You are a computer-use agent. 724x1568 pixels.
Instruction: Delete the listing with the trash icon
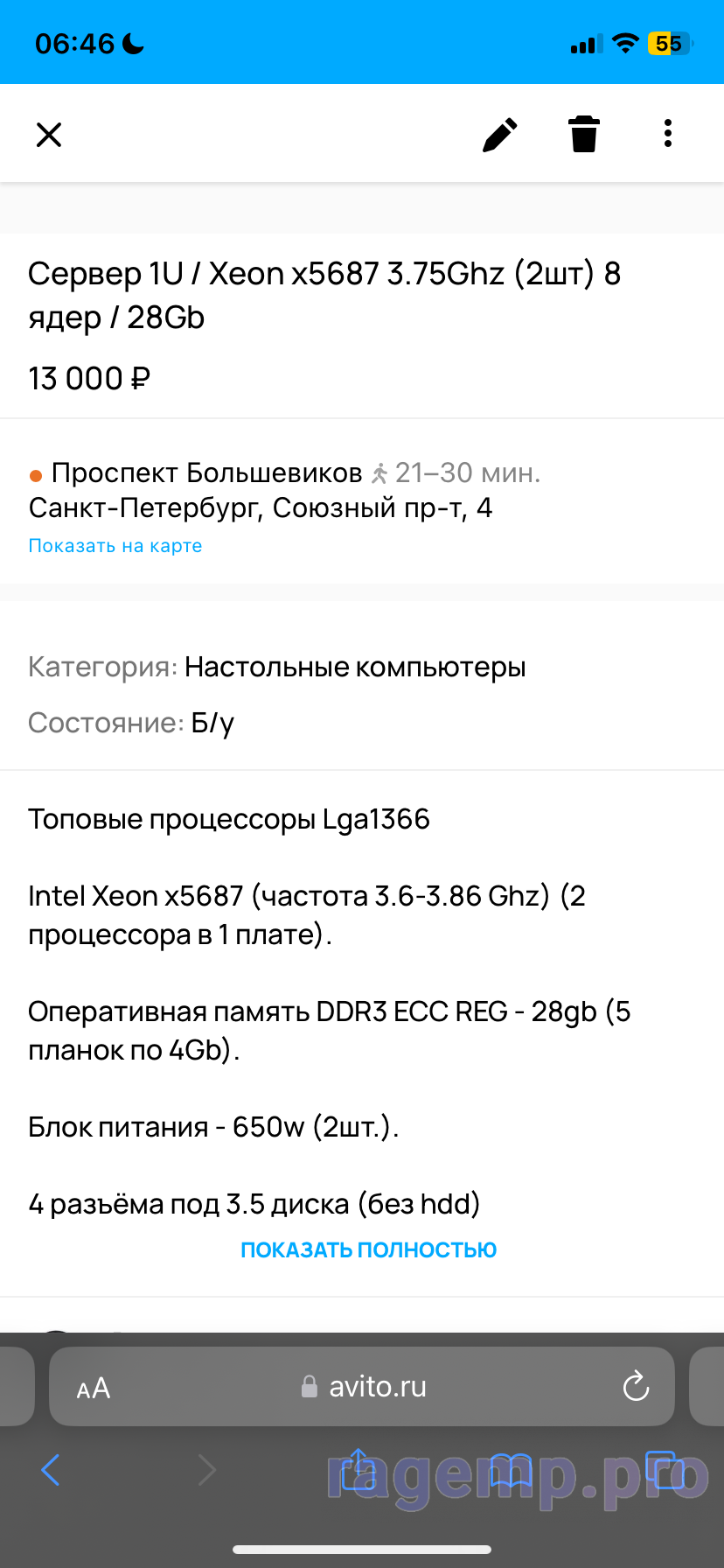[x=584, y=135]
